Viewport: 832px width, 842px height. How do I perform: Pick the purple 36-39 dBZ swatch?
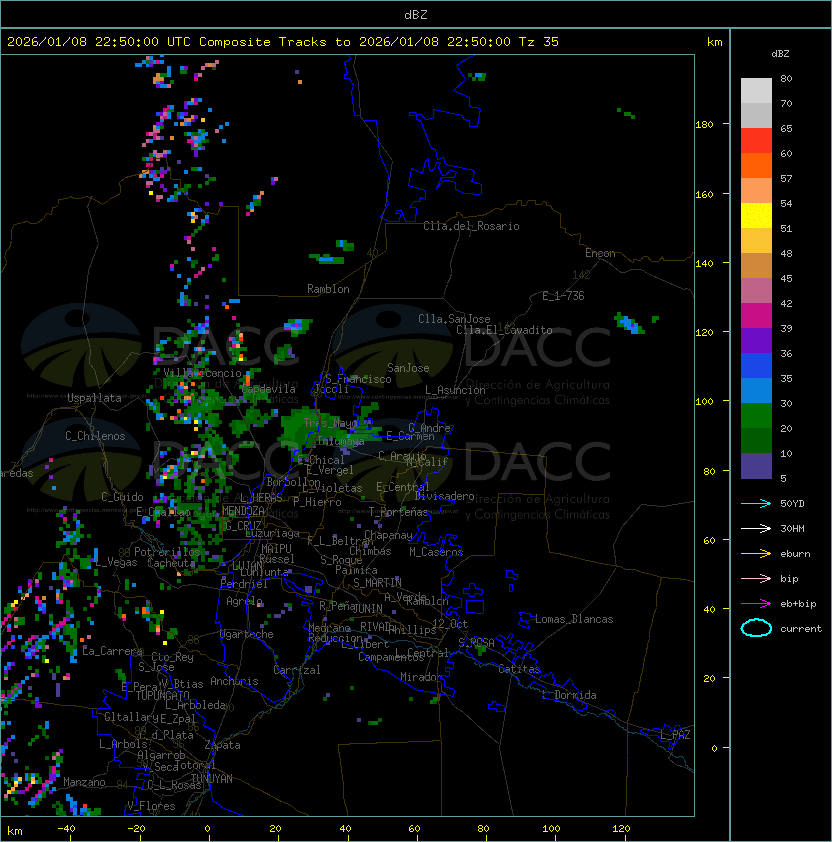(x=756, y=340)
